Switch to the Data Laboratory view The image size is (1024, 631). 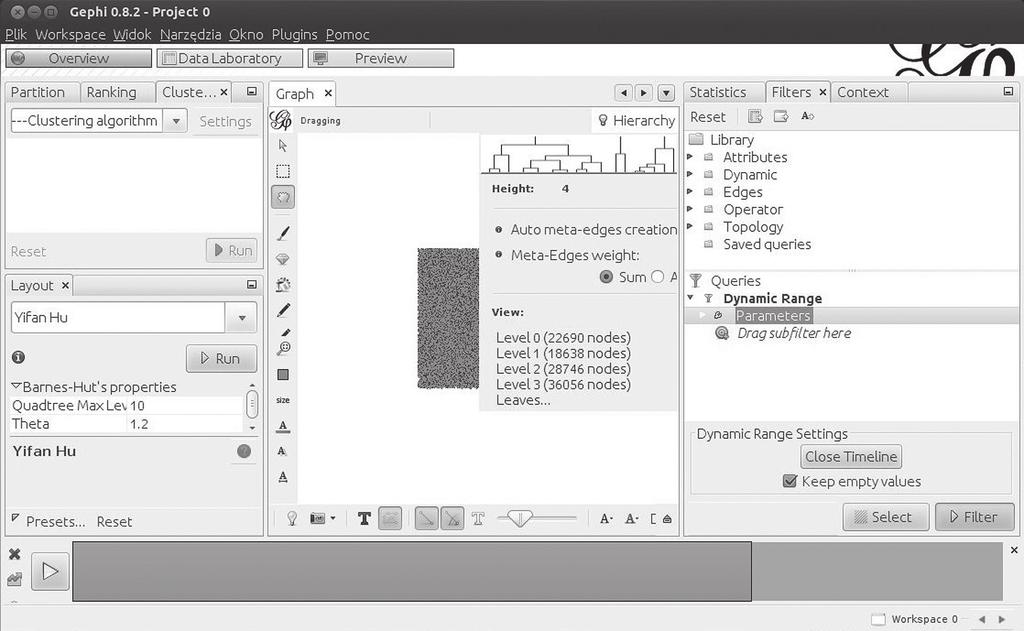pyautogui.click(x=229, y=58)
